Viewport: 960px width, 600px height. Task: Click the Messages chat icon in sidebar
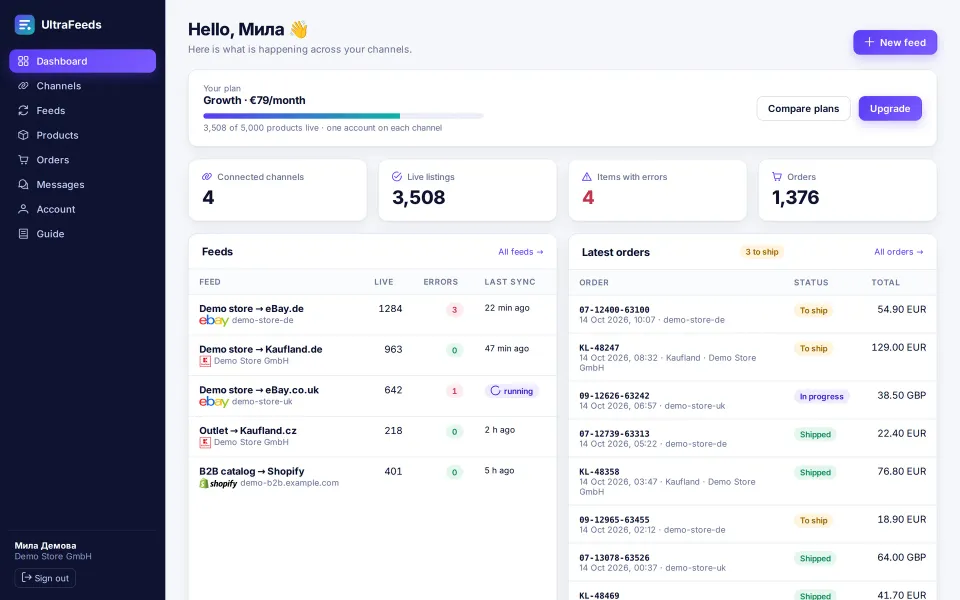(x=23, y=184)
